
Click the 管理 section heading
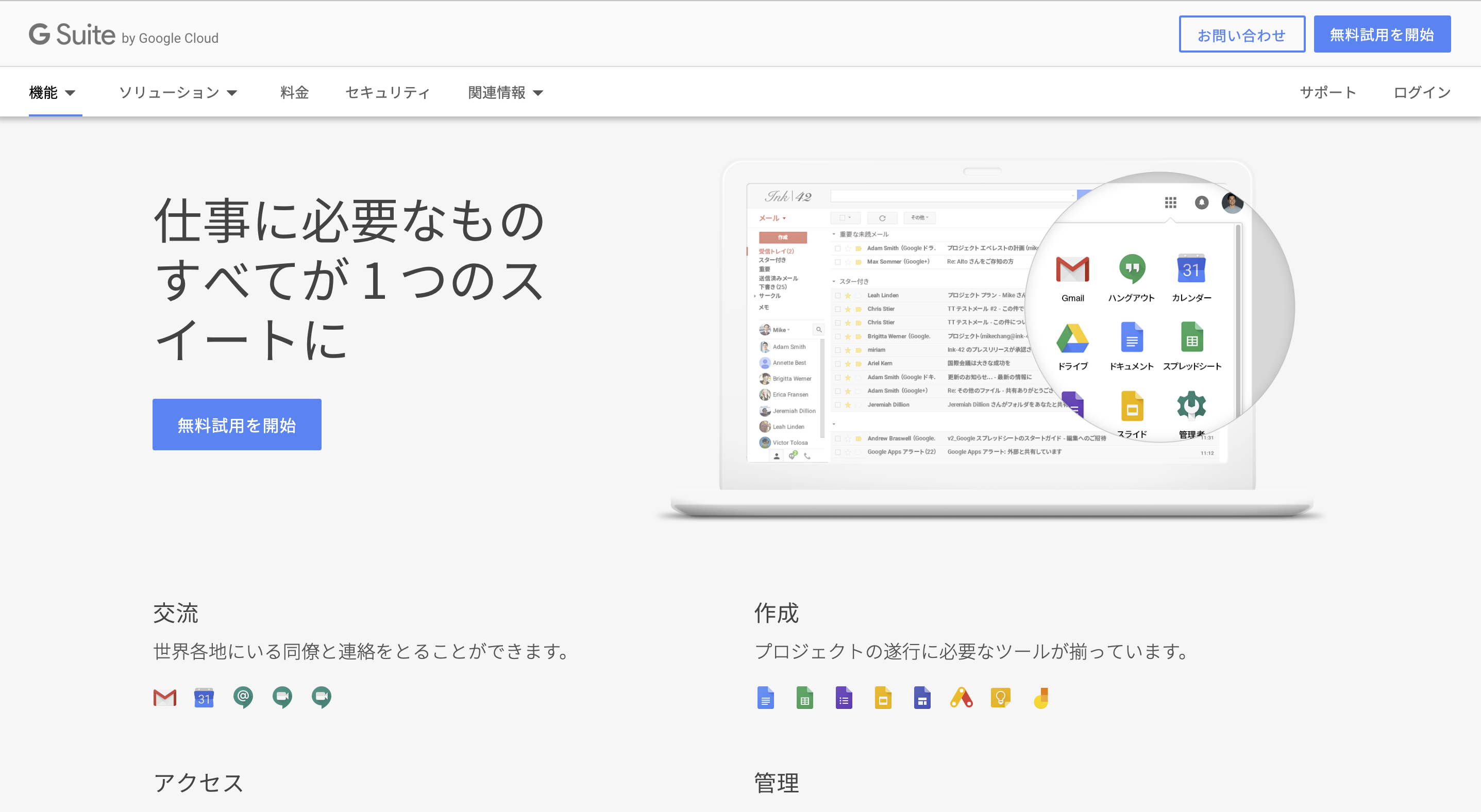[776, 783]
